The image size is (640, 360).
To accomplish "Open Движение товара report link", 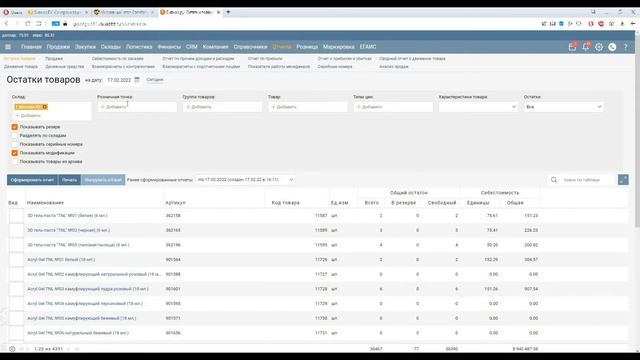I will coord(21,67).
